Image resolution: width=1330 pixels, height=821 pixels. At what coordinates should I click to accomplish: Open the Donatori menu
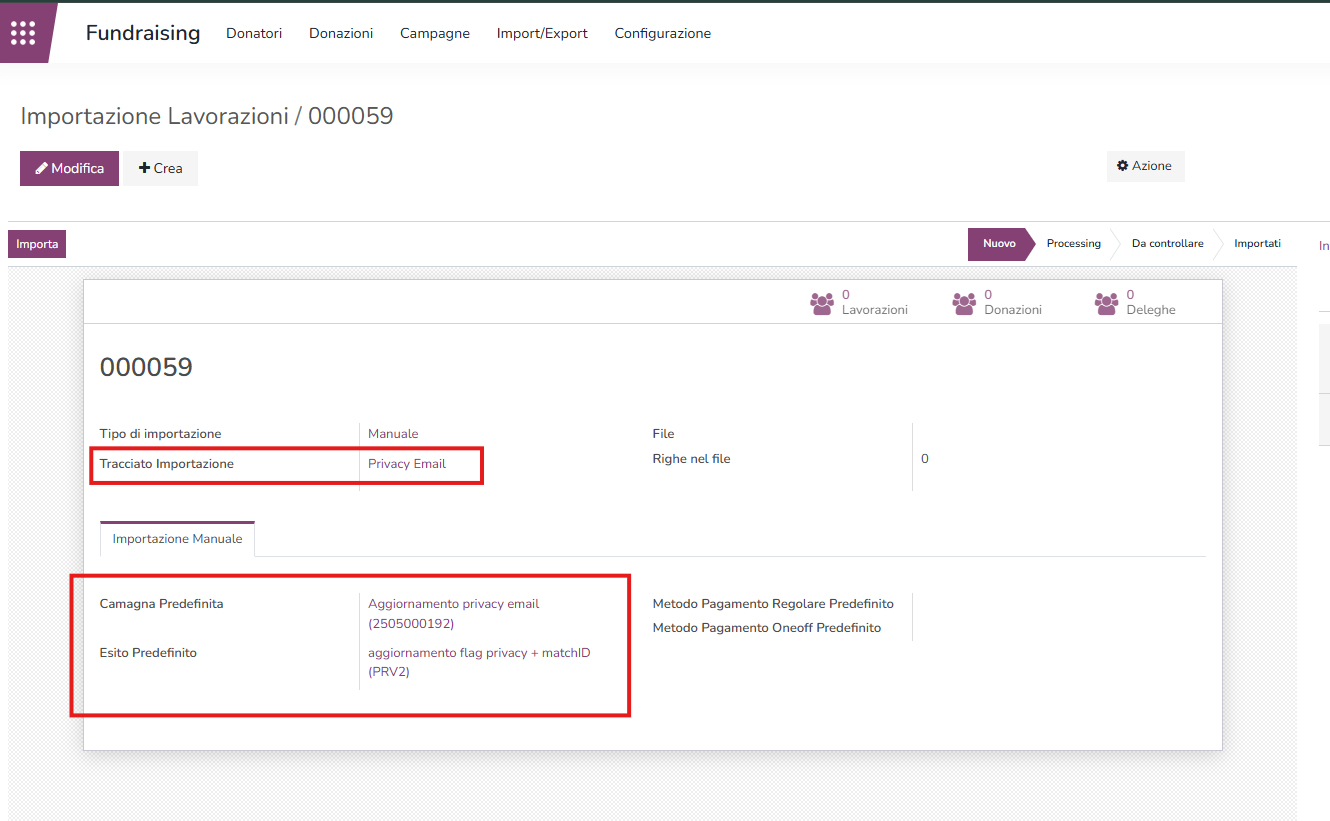(x=254, y=33)
